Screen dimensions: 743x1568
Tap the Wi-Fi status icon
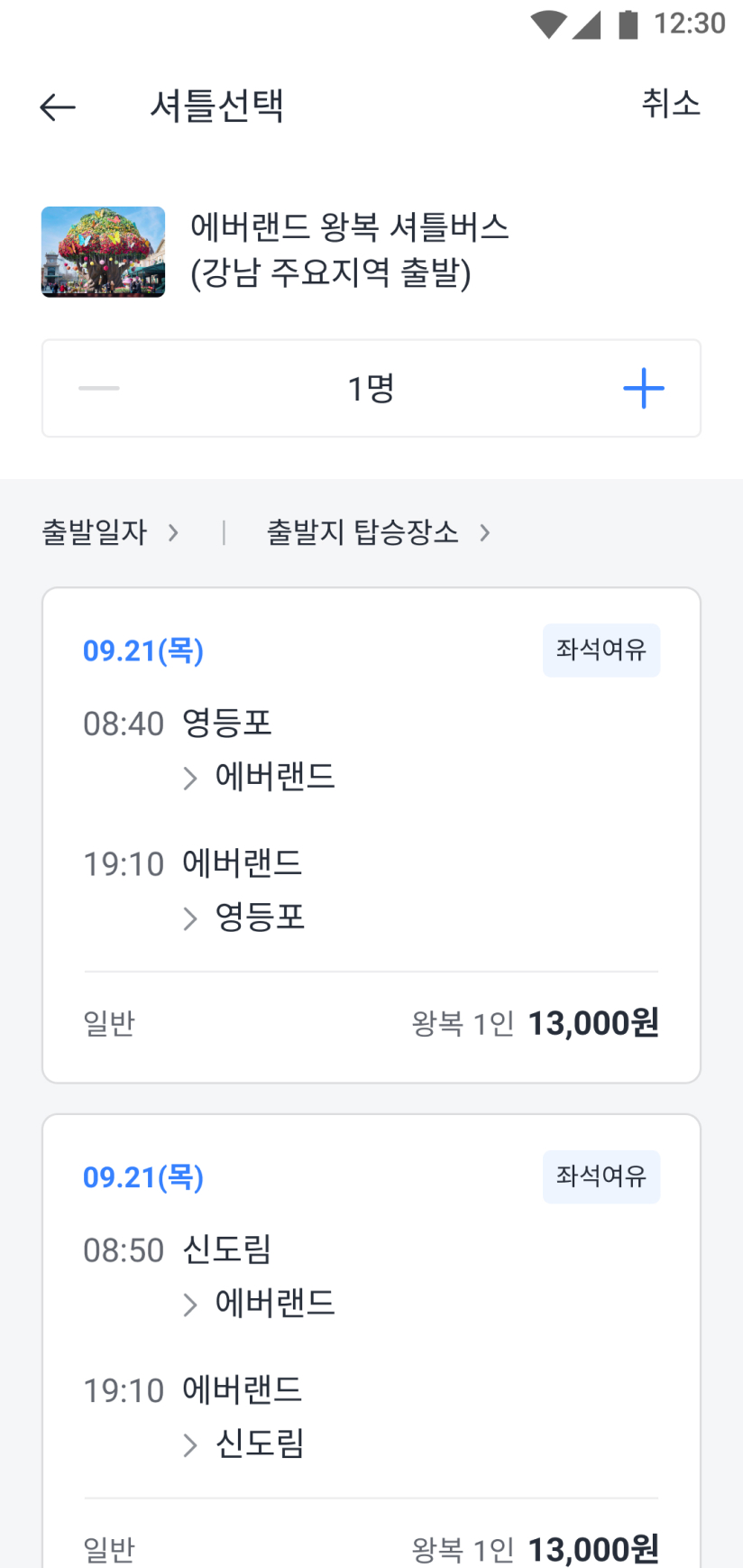click(547, 24)
